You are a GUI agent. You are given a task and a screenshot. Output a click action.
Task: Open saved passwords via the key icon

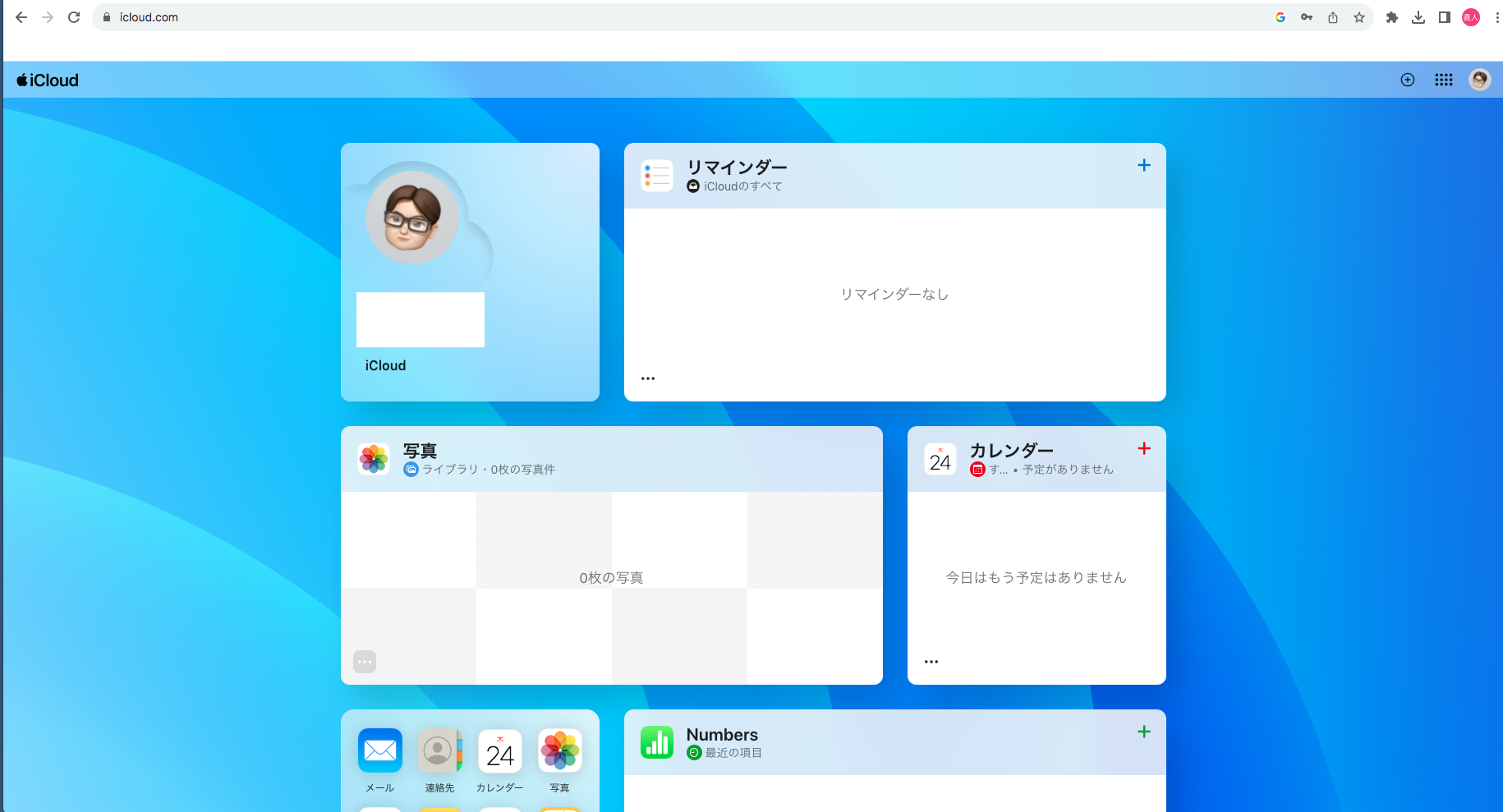pos(1307,17)
